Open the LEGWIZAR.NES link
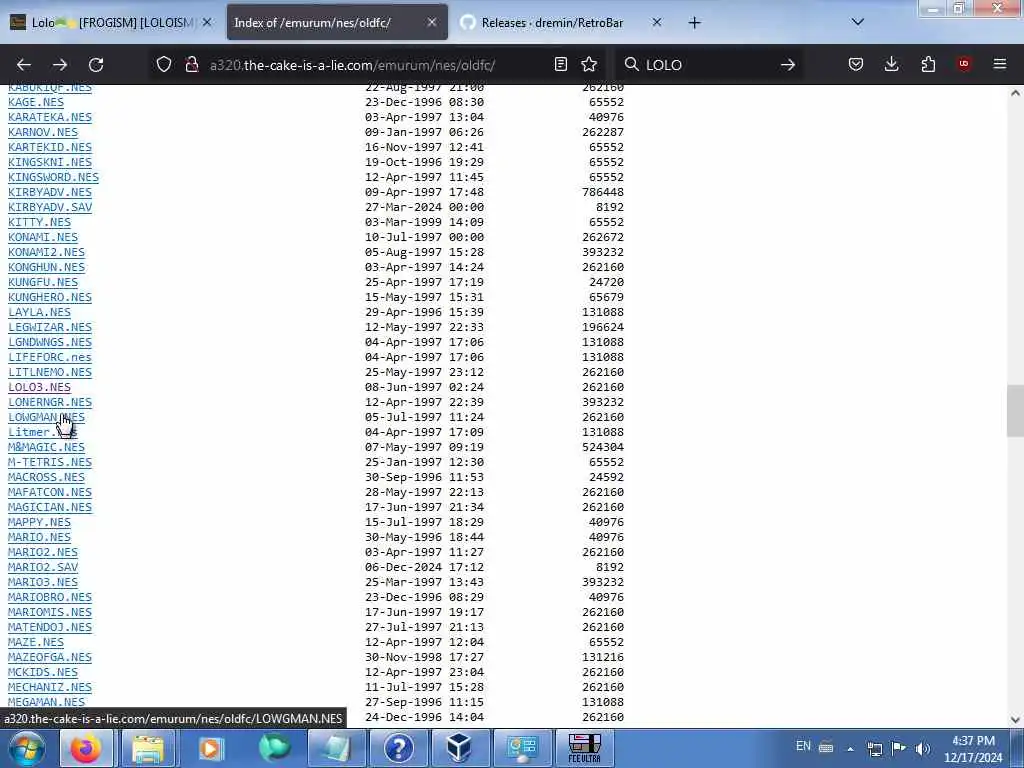The width and height of the screenshot is (1024, 768). point(50,327)
